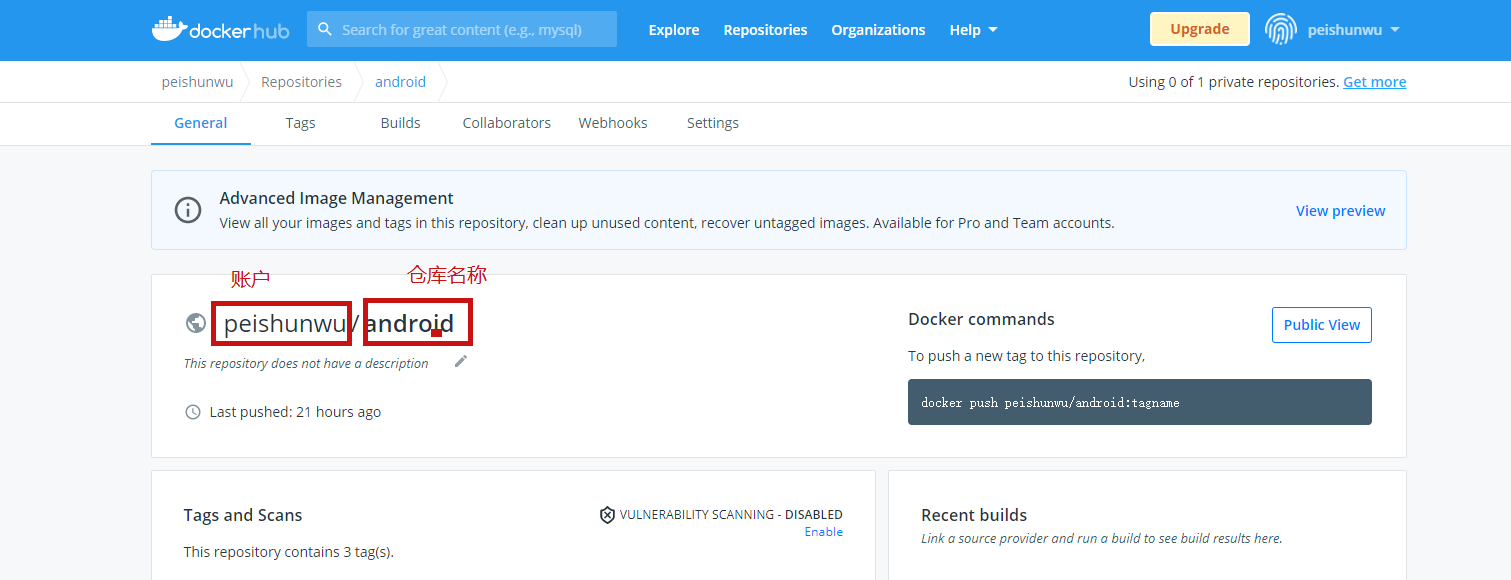Click the globe public visibility icon
The height and width of the screenshot is (580, 1511).
tap(196, 323)
